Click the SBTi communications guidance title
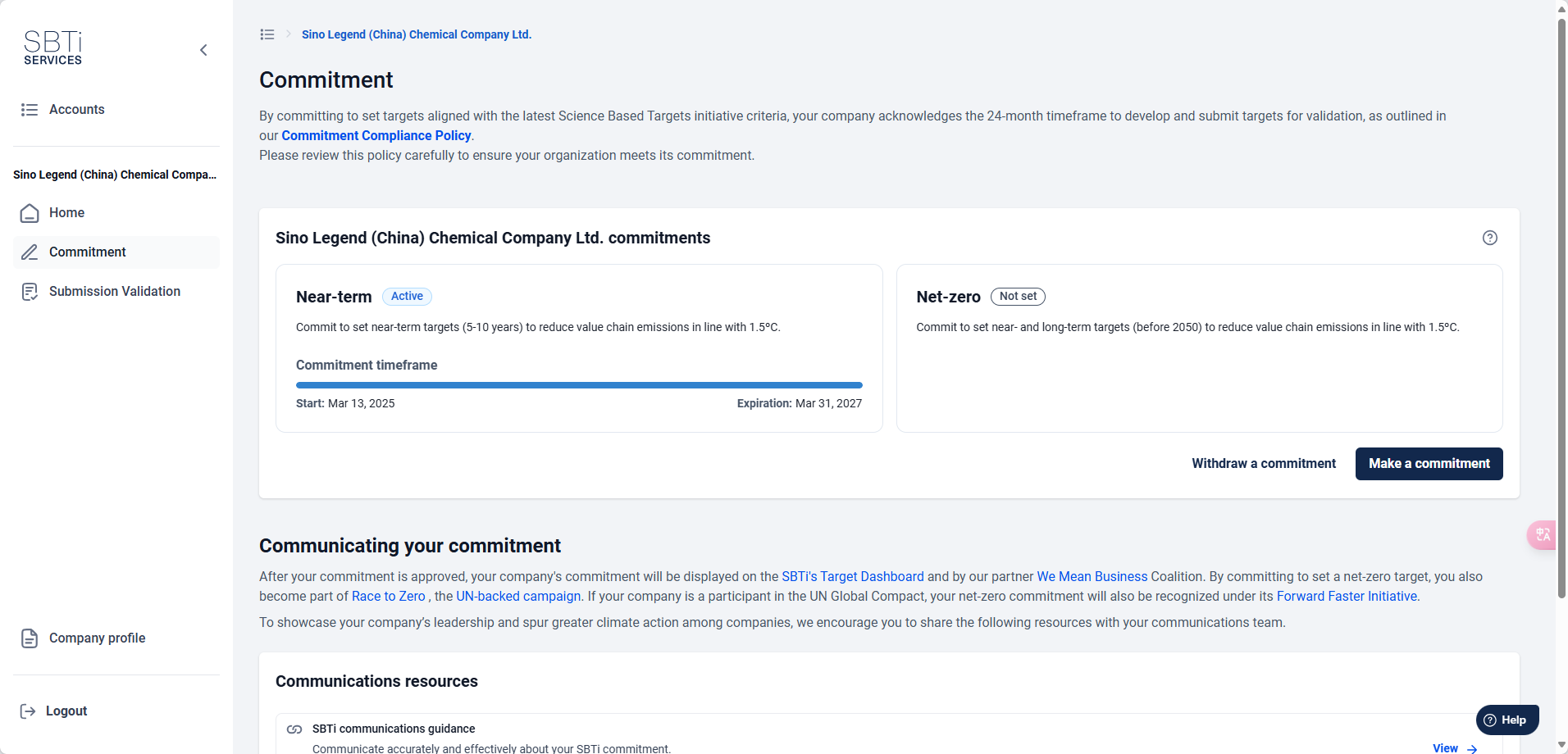 [394, 729]
